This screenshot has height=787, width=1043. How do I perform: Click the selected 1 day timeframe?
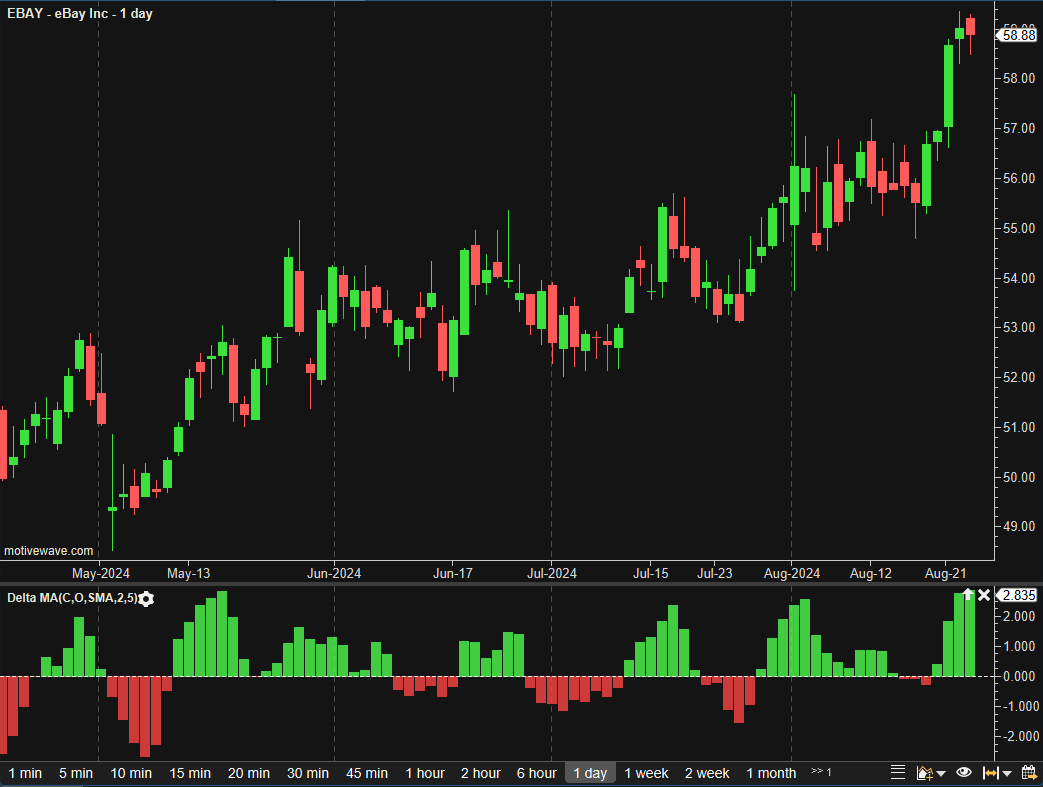[x=590, y=773]
